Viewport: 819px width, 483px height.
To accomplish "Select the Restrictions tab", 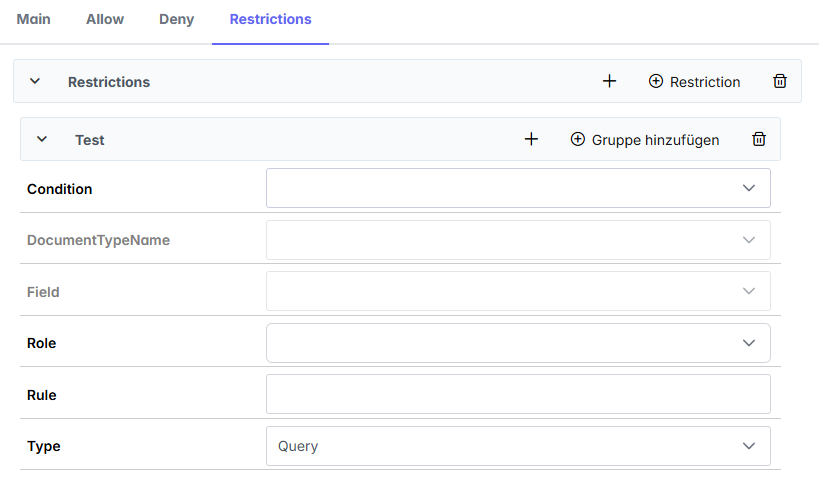I will coord(270,19).
